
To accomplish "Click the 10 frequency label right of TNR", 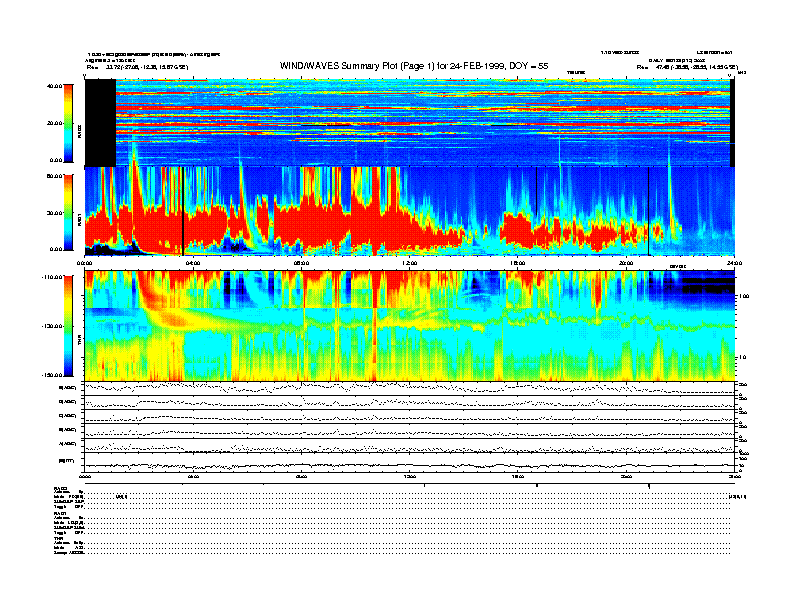I will (x=744, y=357).
